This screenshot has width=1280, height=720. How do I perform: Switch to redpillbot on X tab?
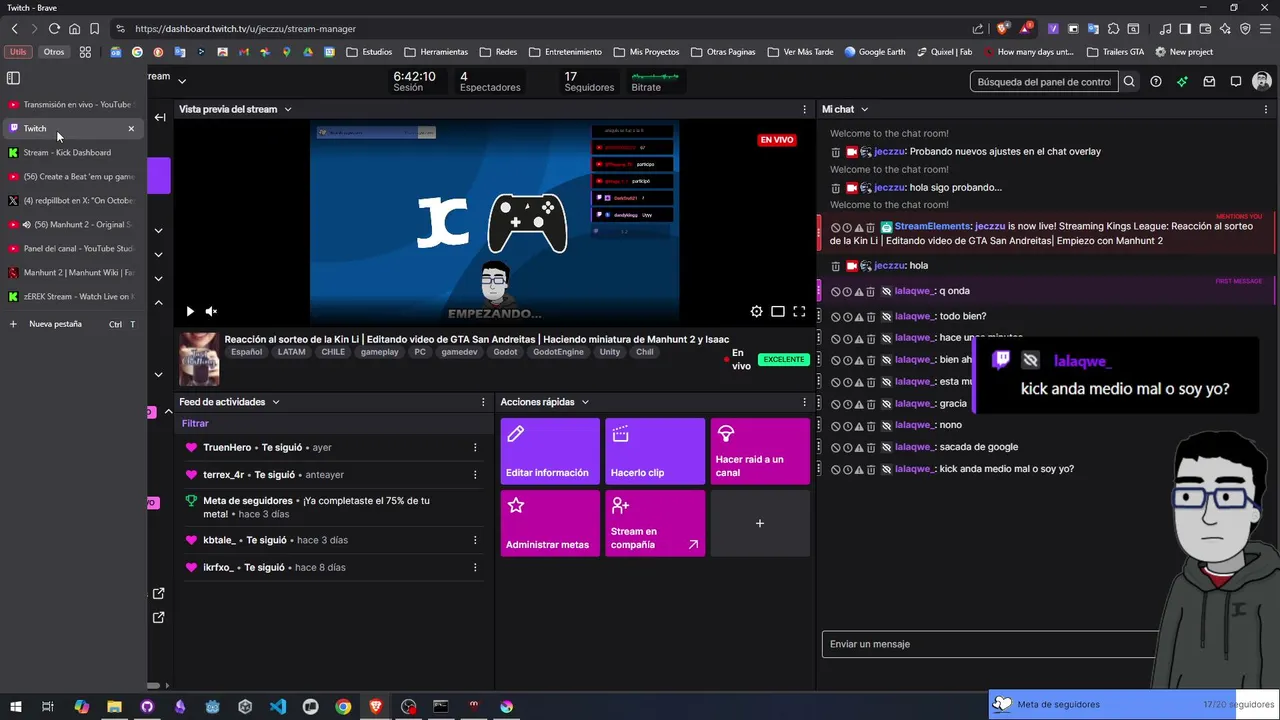tap(72, 200)
